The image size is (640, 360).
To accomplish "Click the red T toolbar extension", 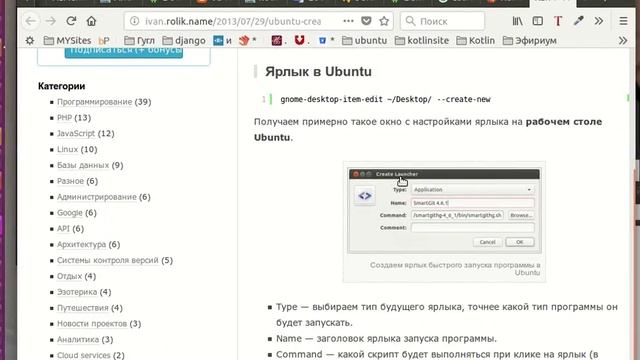I will pyautogui.click(x=558, y=21).
